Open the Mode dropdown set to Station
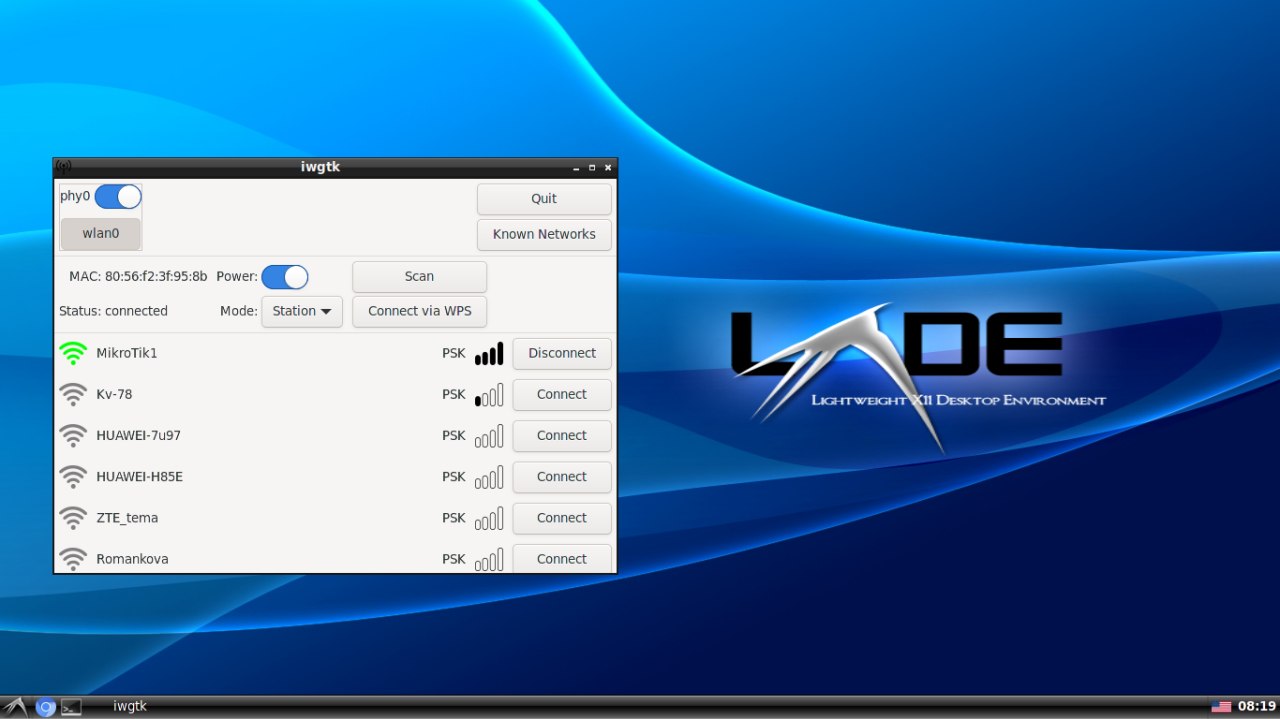The width and height of the screenshot is (1280, 719). point(302,311)
